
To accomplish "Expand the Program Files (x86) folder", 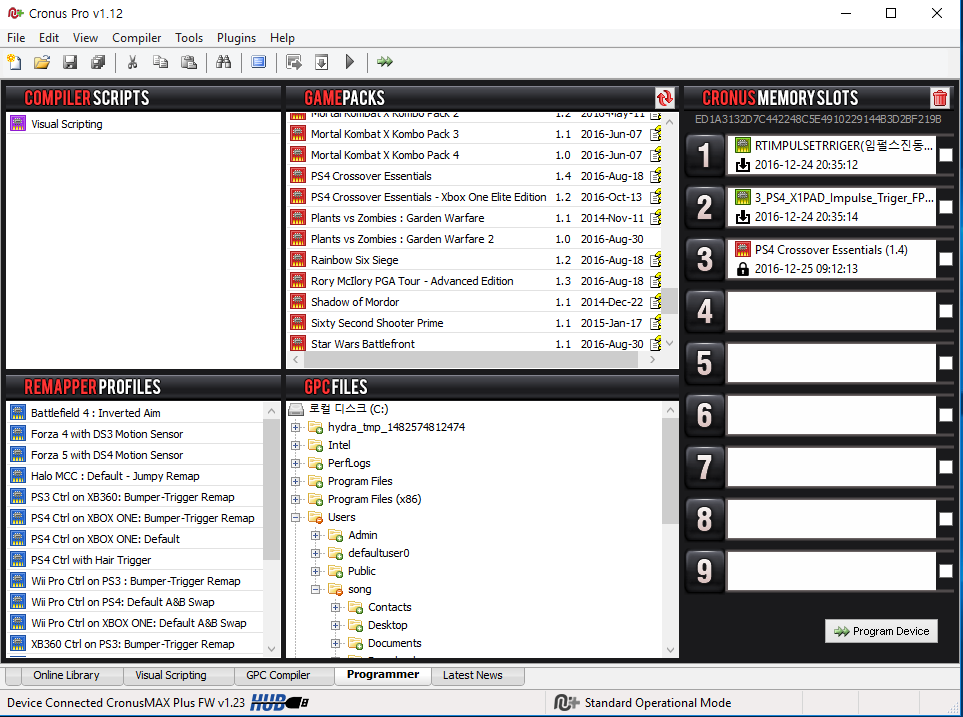I will (296, 499).
